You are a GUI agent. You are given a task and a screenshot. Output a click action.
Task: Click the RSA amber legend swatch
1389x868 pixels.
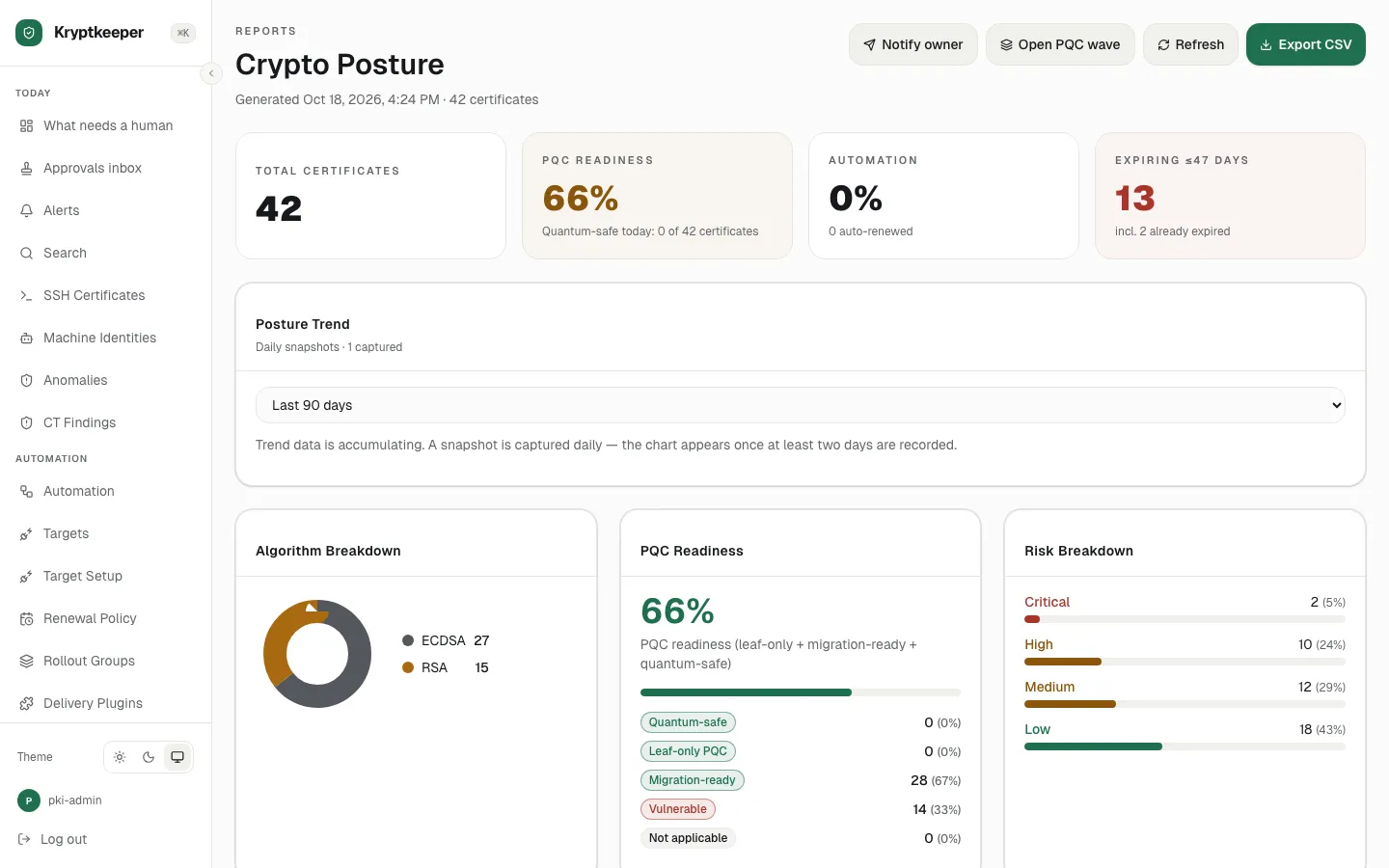(408, 667)
